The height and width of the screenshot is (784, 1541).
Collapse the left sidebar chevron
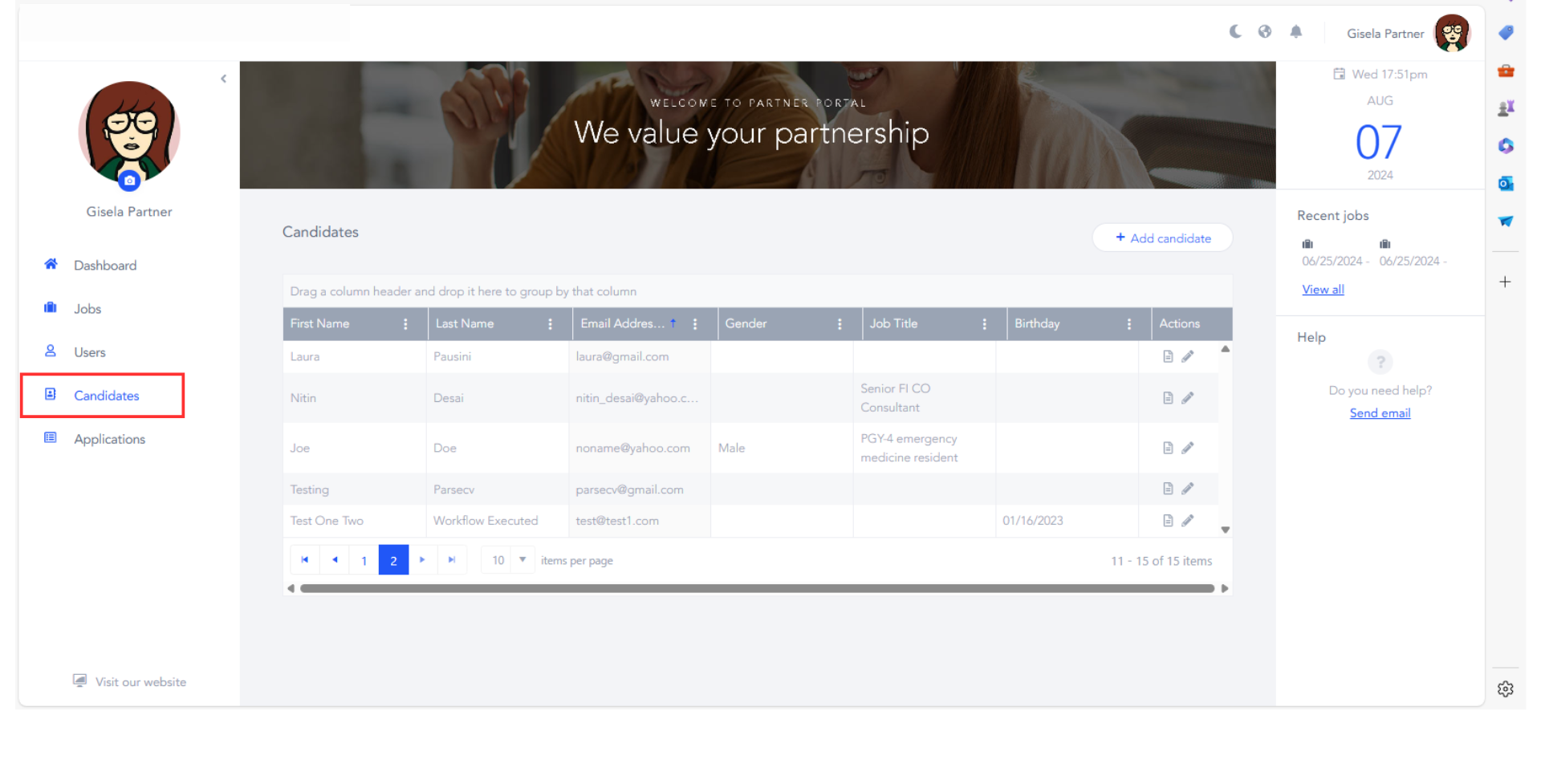pos(224,79)
